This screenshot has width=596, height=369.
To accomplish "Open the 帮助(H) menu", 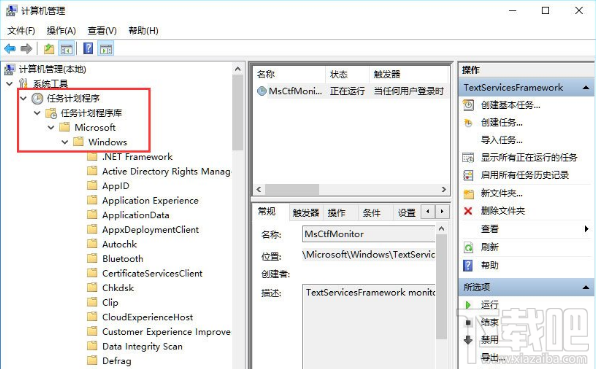I will coord(143,31).
